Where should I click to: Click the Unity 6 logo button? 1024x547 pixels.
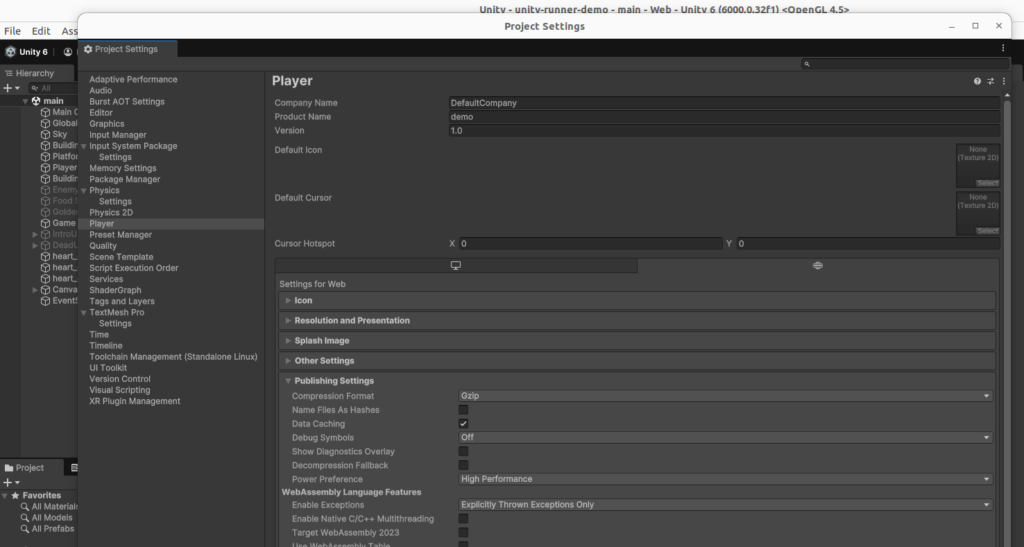(x=27, y=52)
